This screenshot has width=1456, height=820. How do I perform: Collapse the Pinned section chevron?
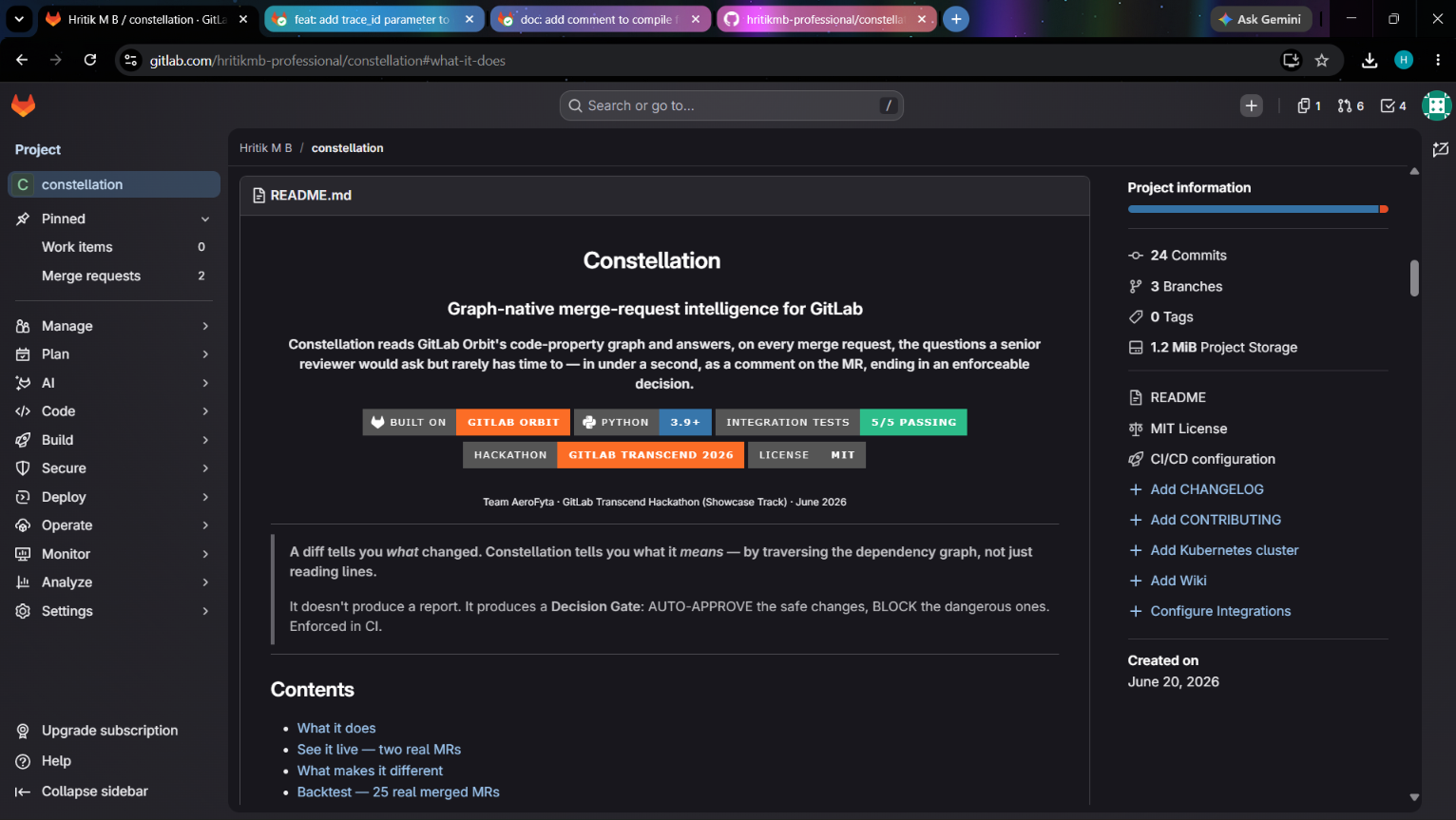click(205, 219)
